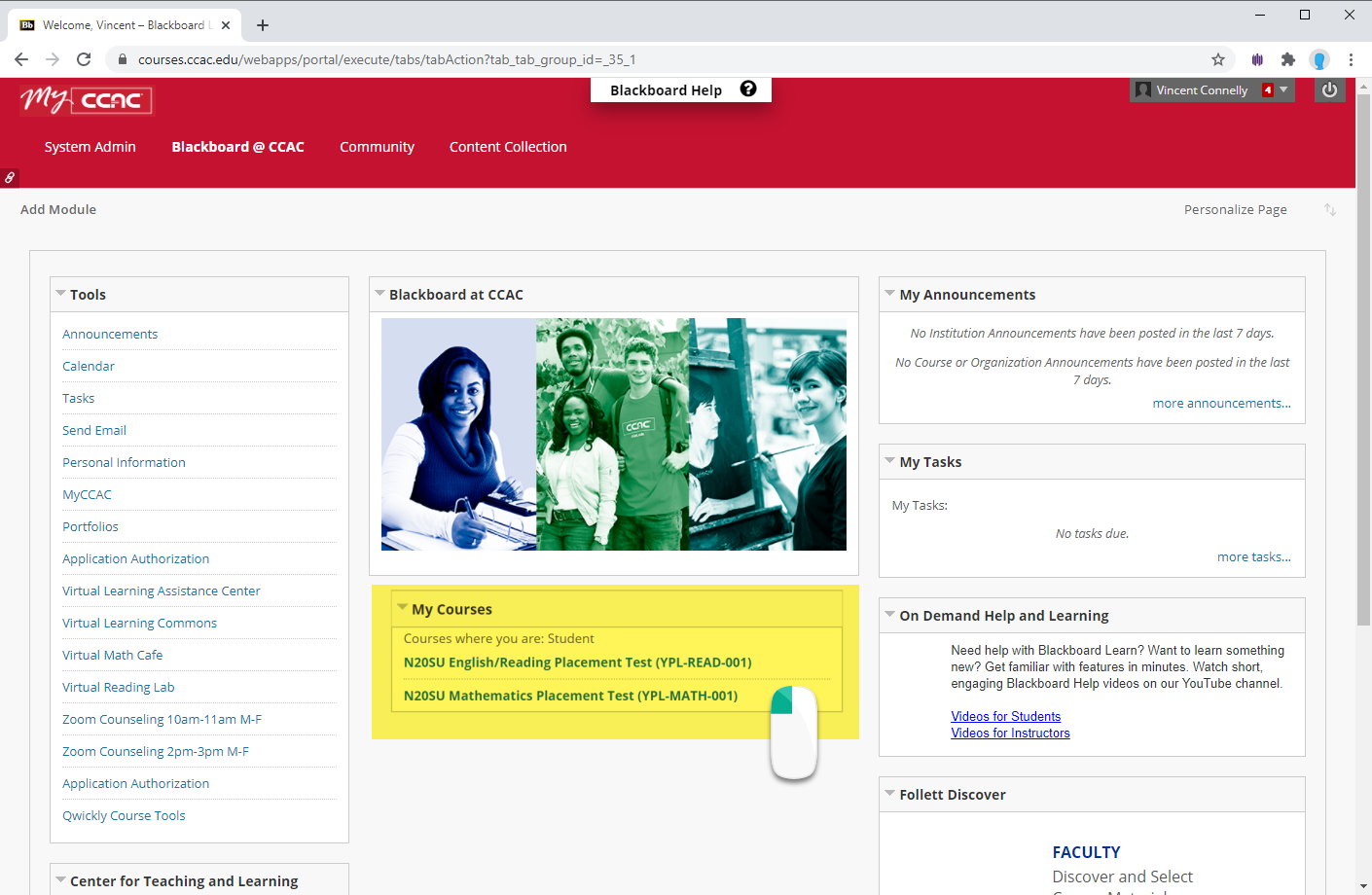Click the quick links chain icon
The height and width of the screenshot is (895, 1372).
(9, 178)
